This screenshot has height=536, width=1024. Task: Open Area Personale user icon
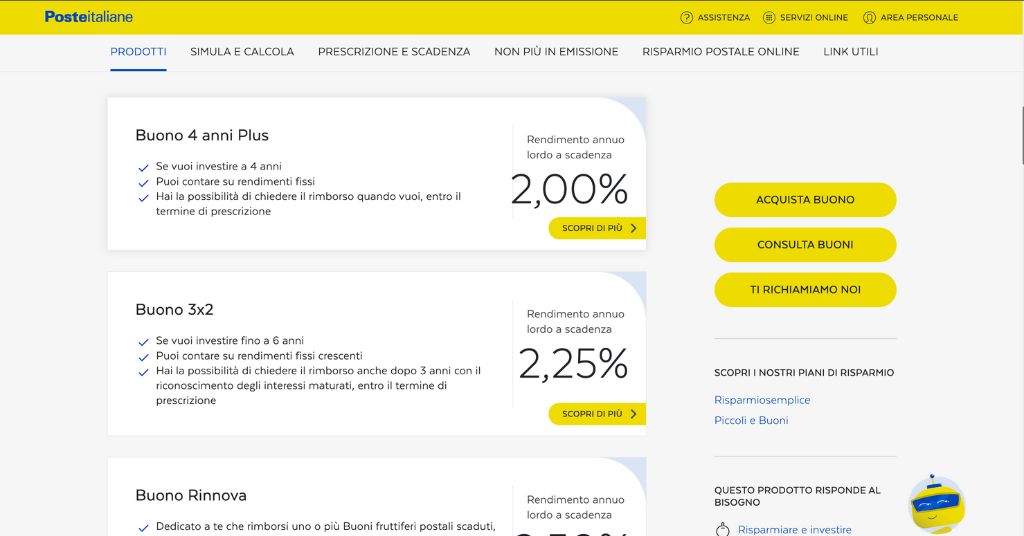tap(869, 17)
